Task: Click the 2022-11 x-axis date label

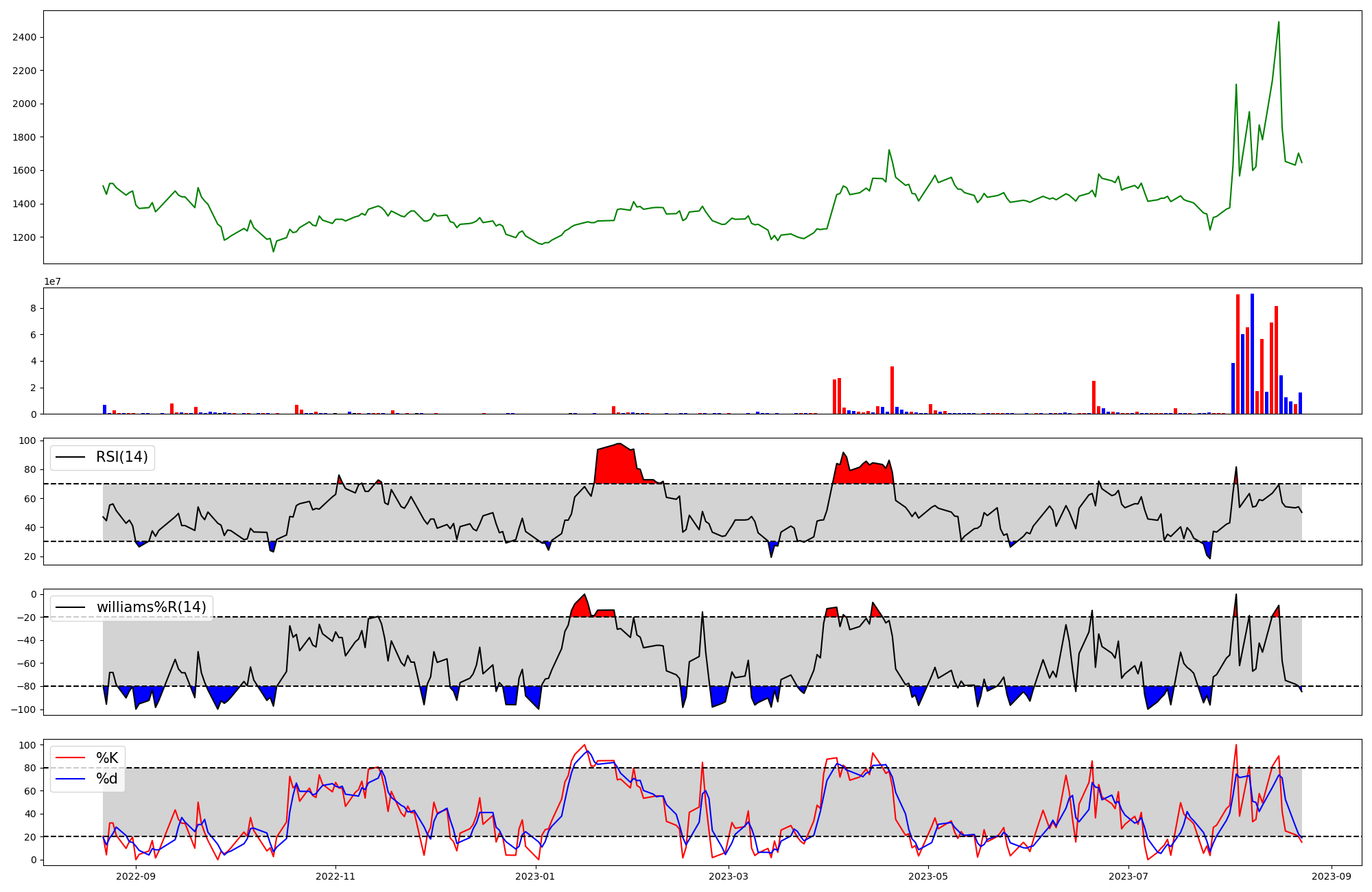Action: pyautogui.click(x=335, y=876)
